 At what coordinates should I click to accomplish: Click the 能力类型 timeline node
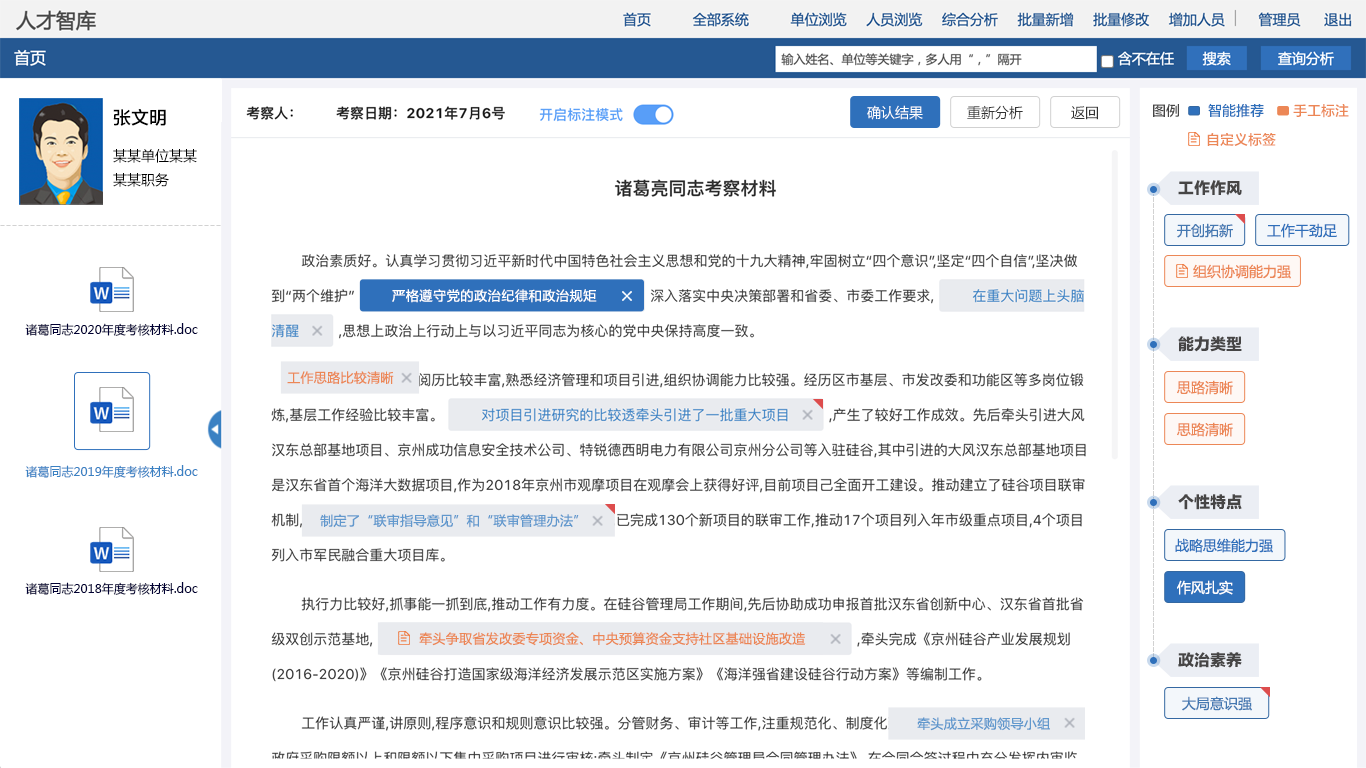(x=1153, y=344)
